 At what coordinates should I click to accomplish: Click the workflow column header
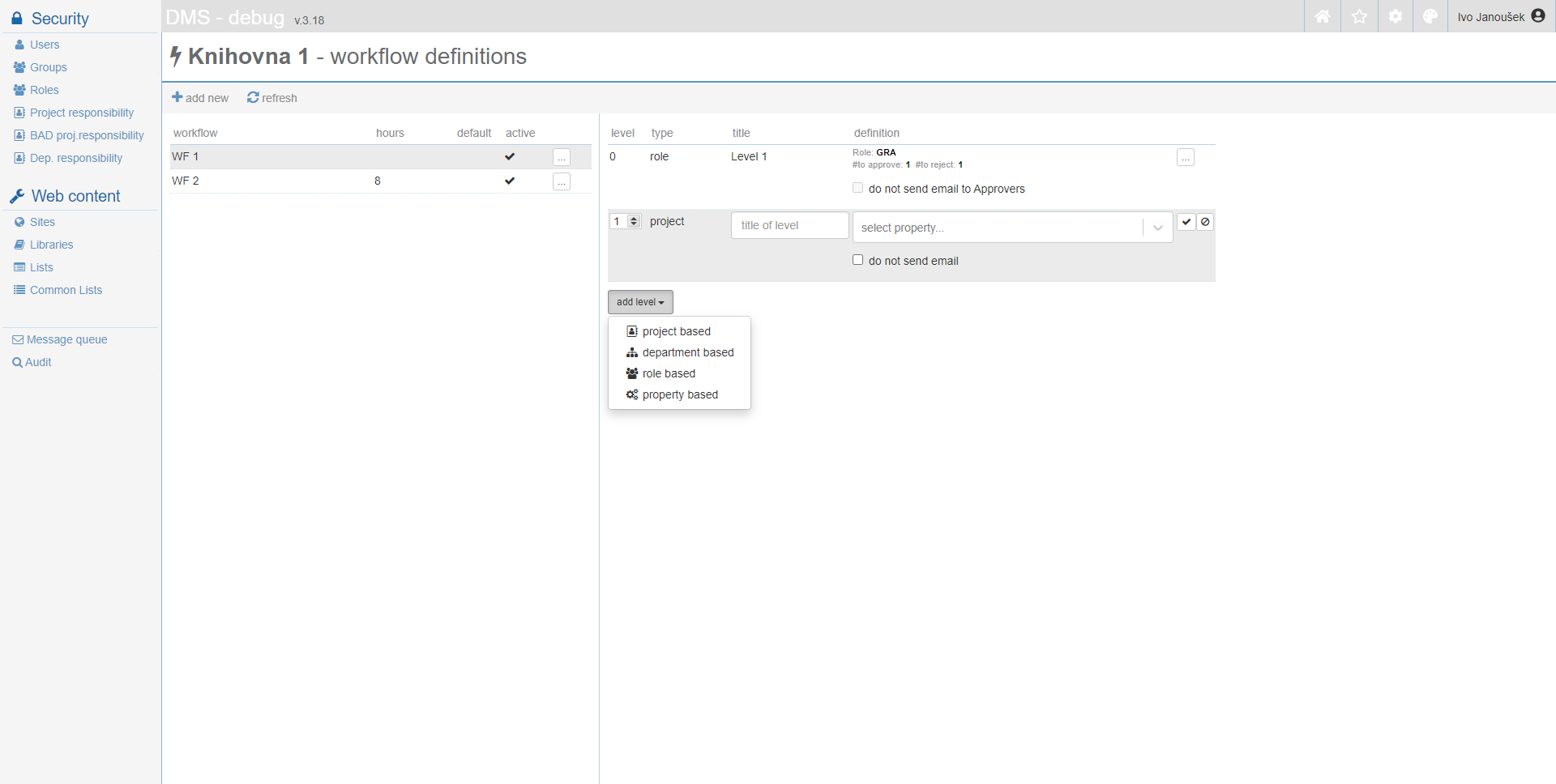tap(195, 133)
